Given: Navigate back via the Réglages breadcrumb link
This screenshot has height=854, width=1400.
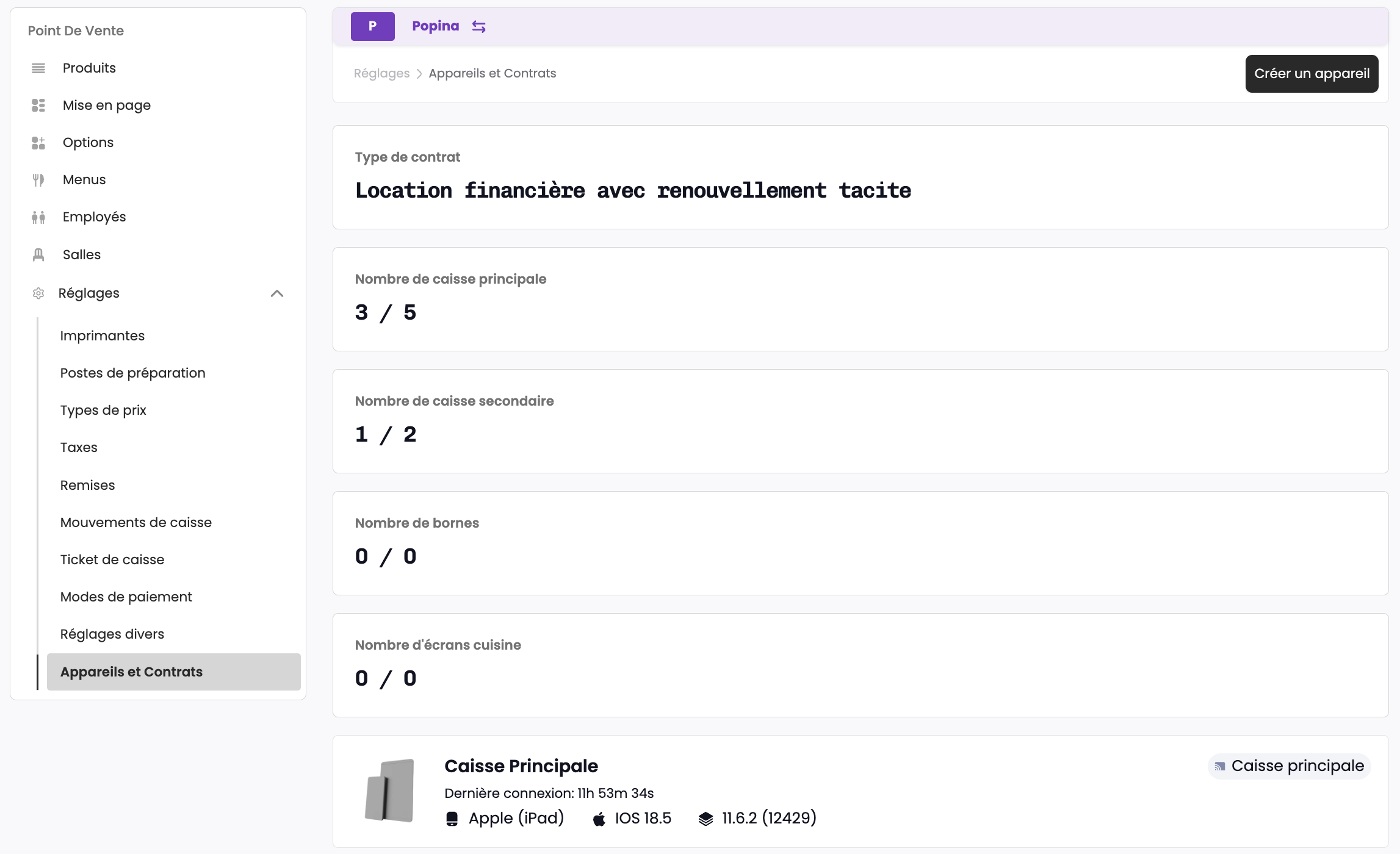Looking at the screenshot, I should (x=381, y=73).
